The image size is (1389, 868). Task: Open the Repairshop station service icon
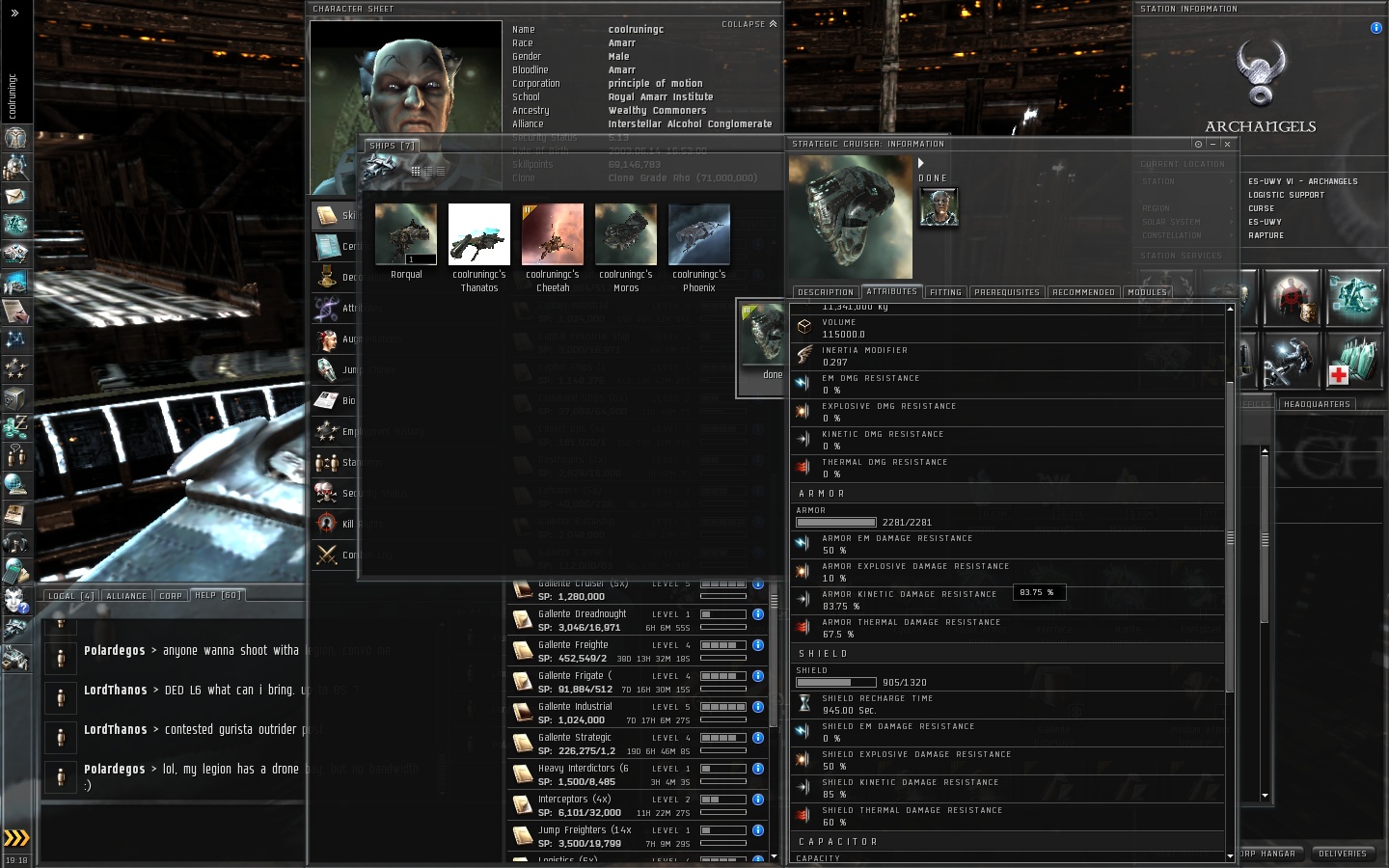(1292, 361)
